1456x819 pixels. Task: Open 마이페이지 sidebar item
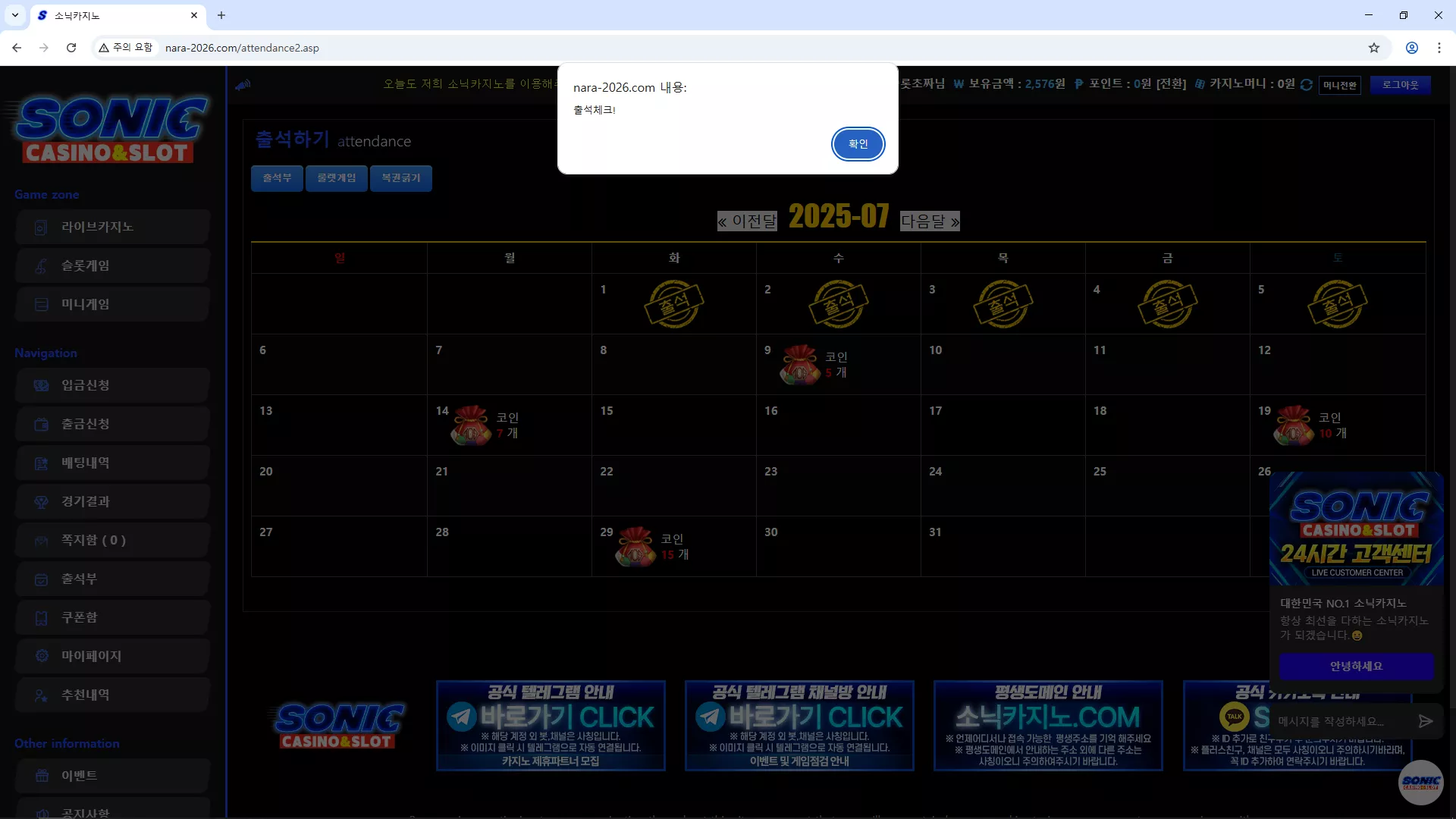(x=112, y=656)
